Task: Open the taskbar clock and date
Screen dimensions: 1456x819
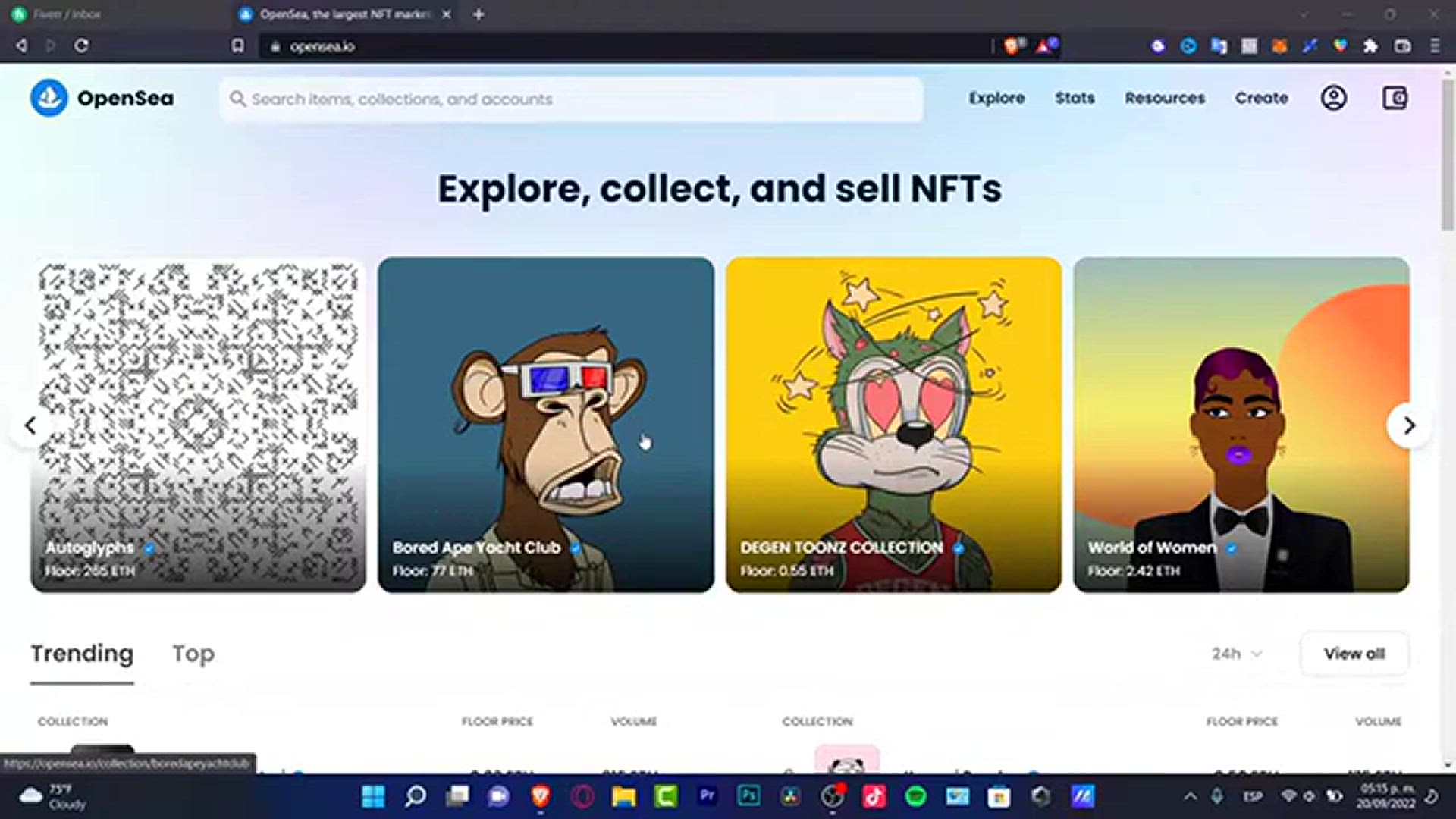Action: pos(1386,796)
